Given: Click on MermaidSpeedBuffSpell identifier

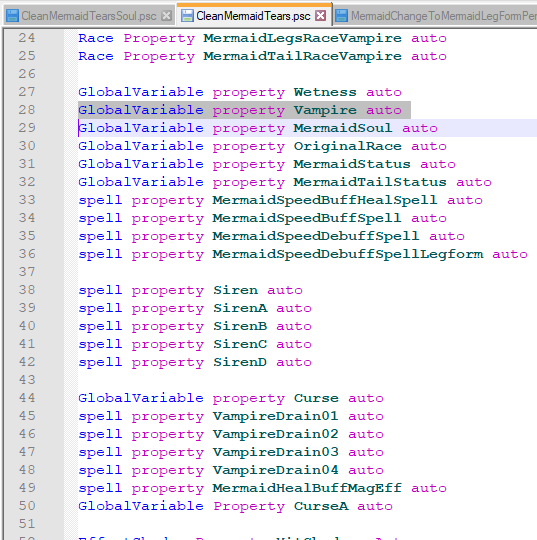Looking at the screenshot, I should [307, 218].
